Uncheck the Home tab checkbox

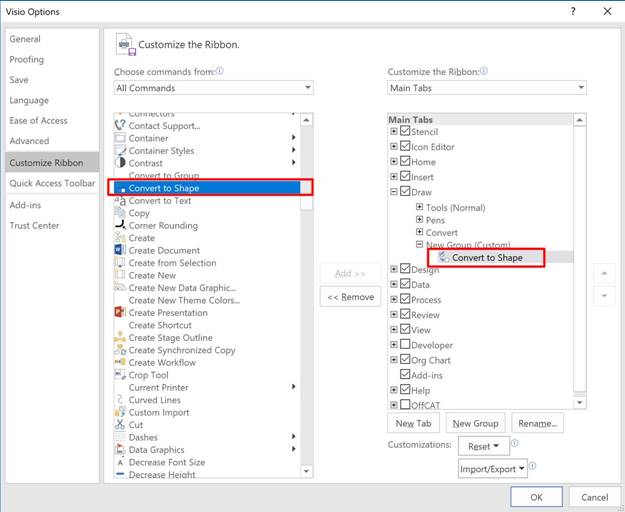(x=405, y=161)
